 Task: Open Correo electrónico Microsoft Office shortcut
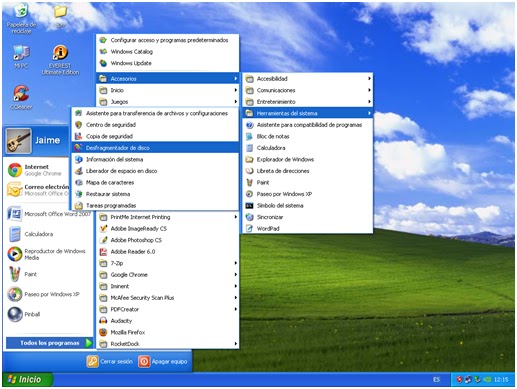coord(38,190)
